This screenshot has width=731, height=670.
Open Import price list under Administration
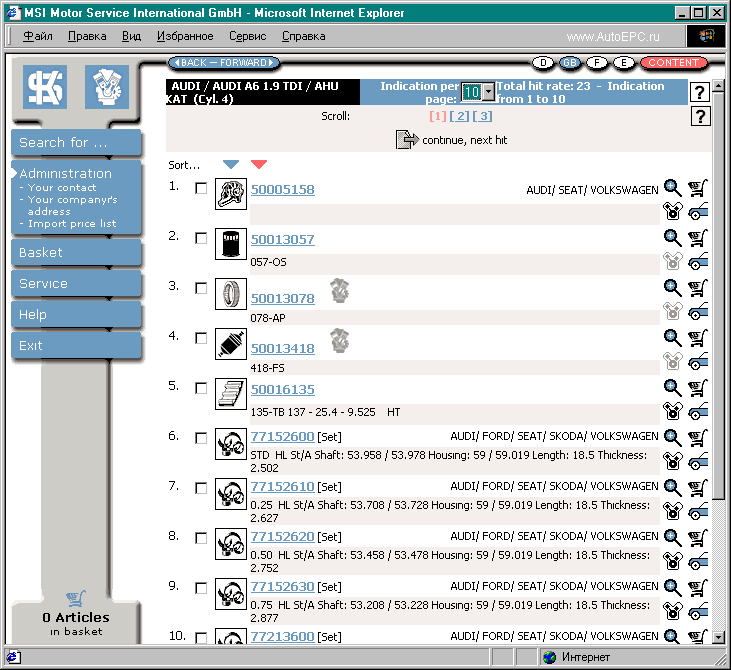point(72,223)
